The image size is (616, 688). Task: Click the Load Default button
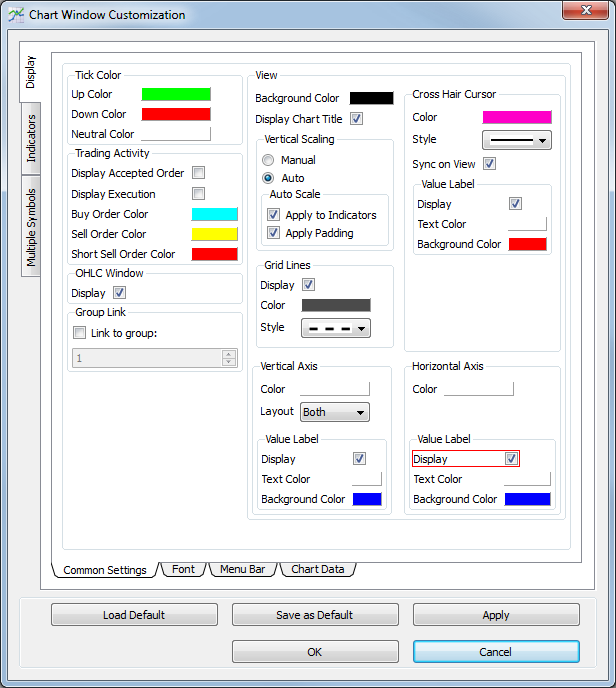(x=134, y=615)
